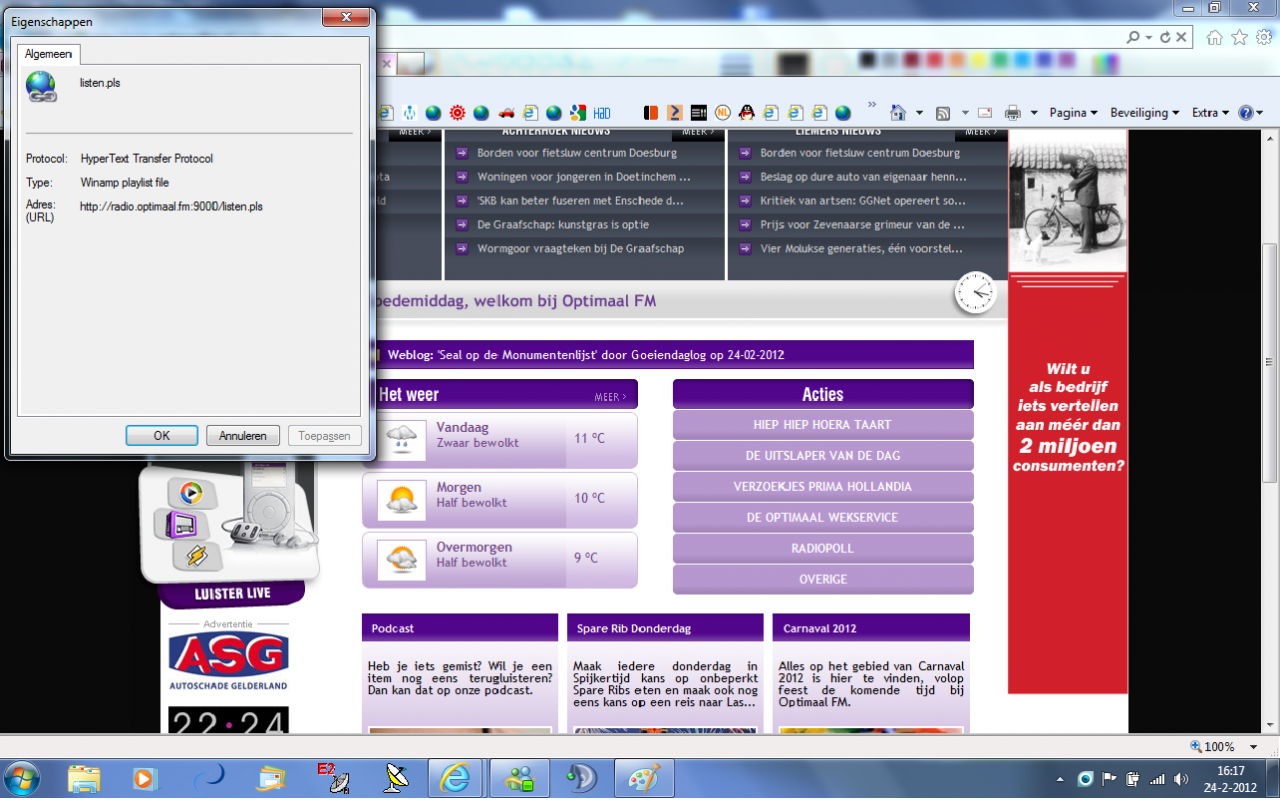Click the refresh icon in address bar

(x=1165, y=37)
